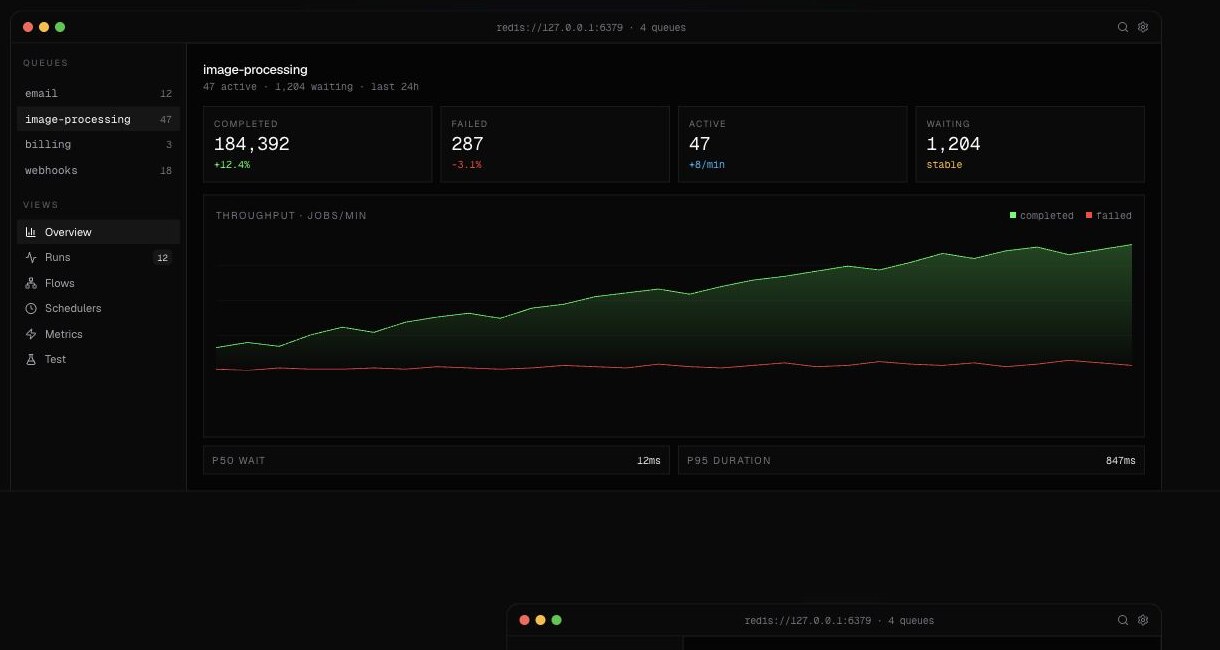Click the search icon in second window
1220x650 pixels.
[x=1123, y=620]
